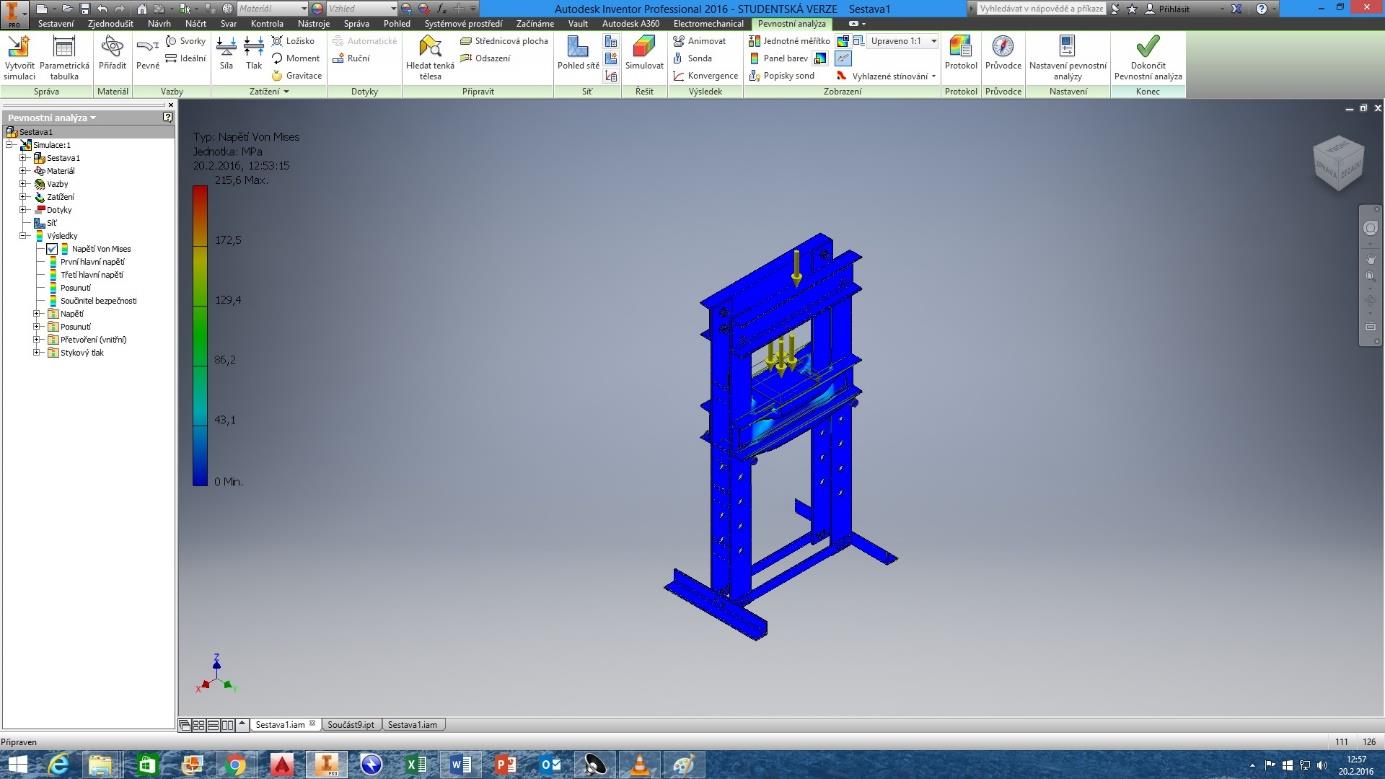Screen dimensions: 1385x779
Task: Open the Vzhled combo box in toolbar
Action: pyautogui.click(x=361, y=8)
